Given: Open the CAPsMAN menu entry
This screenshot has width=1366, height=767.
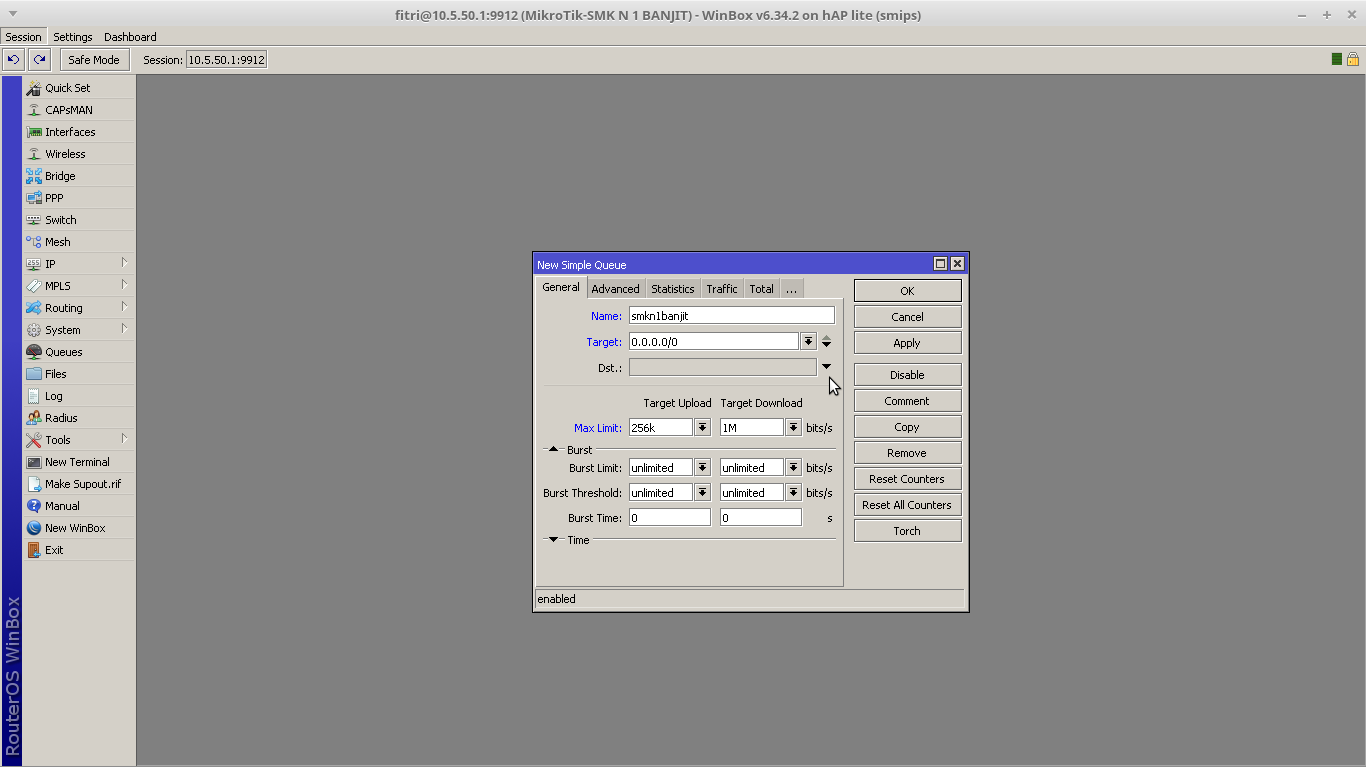Looking at the screenshot, I should (x=78, y=110).
